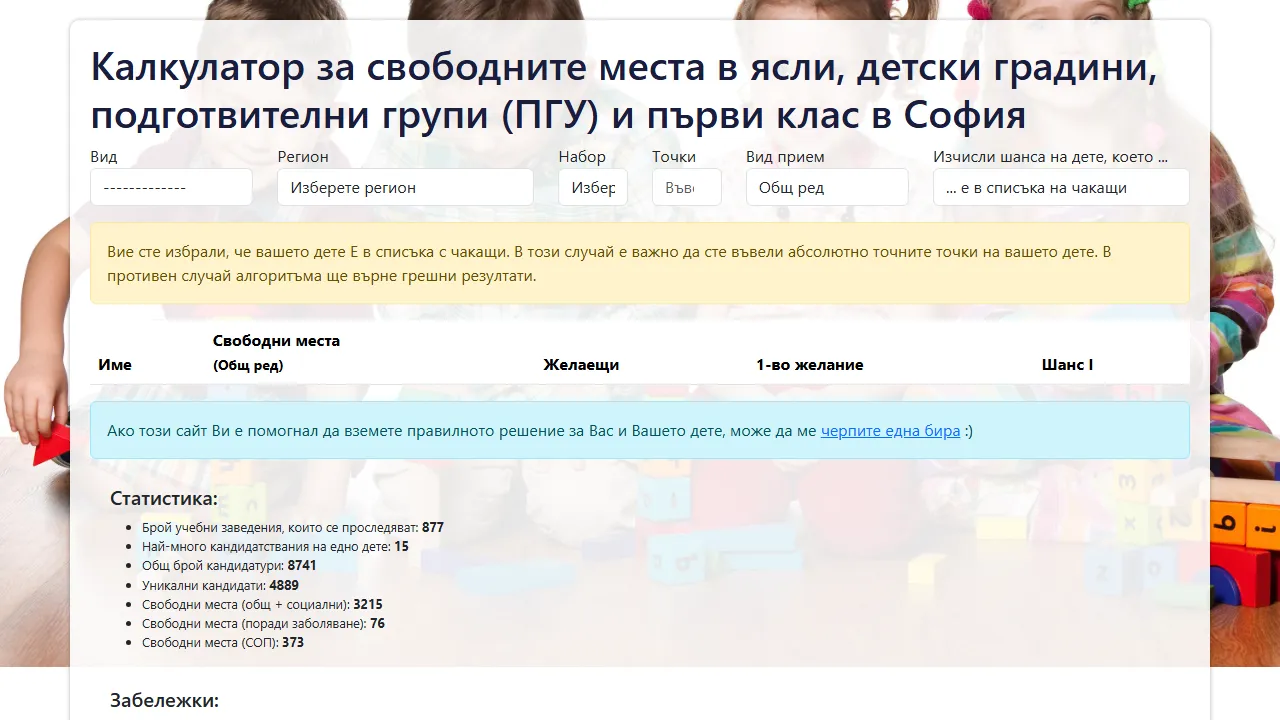The height and width of the screenshot is (720, 1280).
Task: Expand the Набор selector
Action: [592, 187]
